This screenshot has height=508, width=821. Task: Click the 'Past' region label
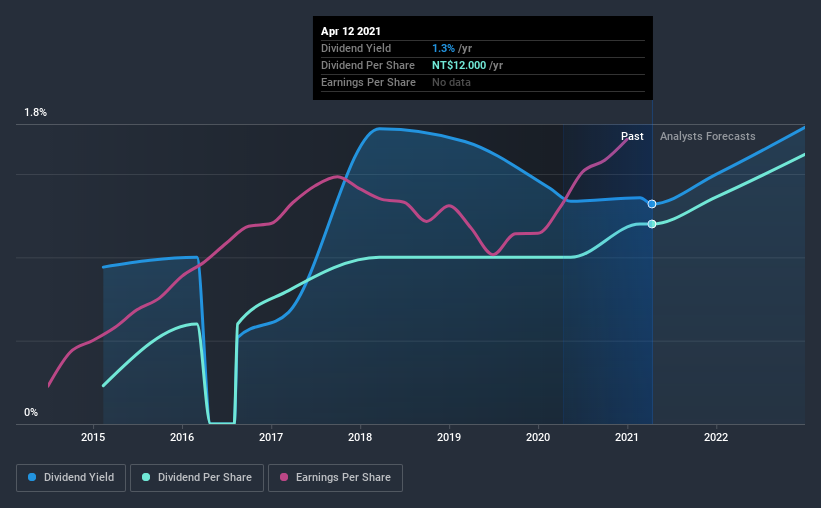pos(632,136)
